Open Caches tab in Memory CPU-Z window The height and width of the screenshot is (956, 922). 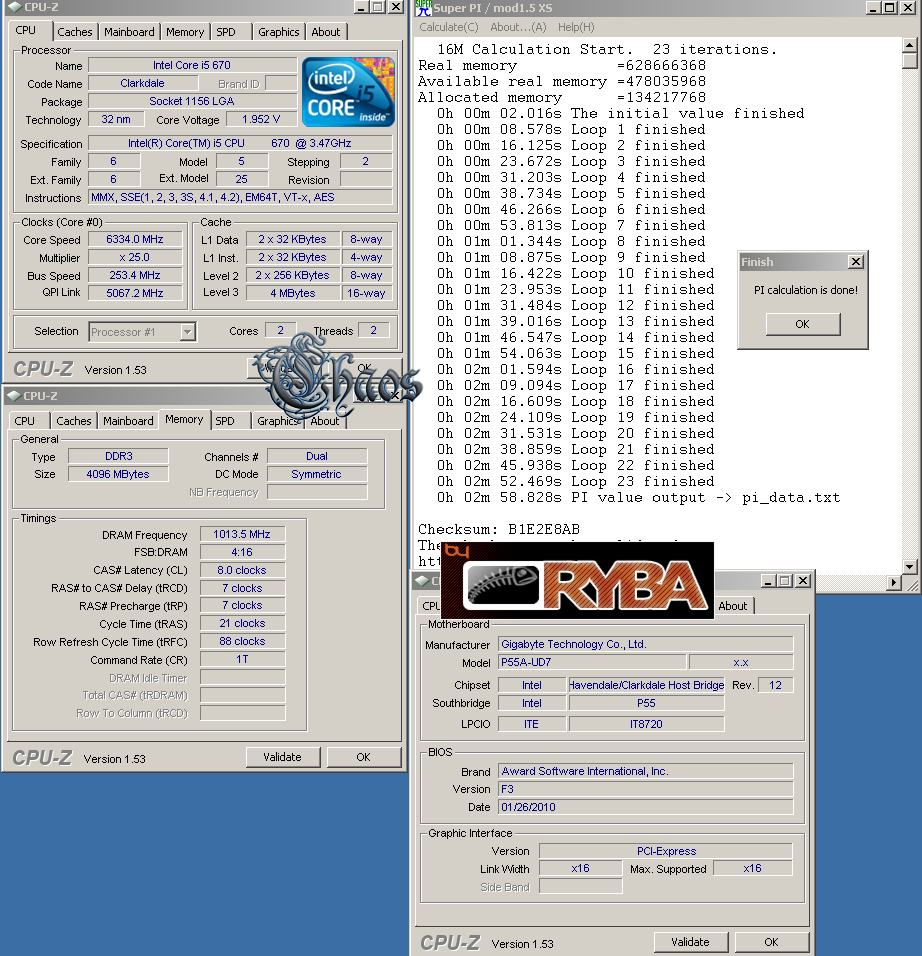73,421
